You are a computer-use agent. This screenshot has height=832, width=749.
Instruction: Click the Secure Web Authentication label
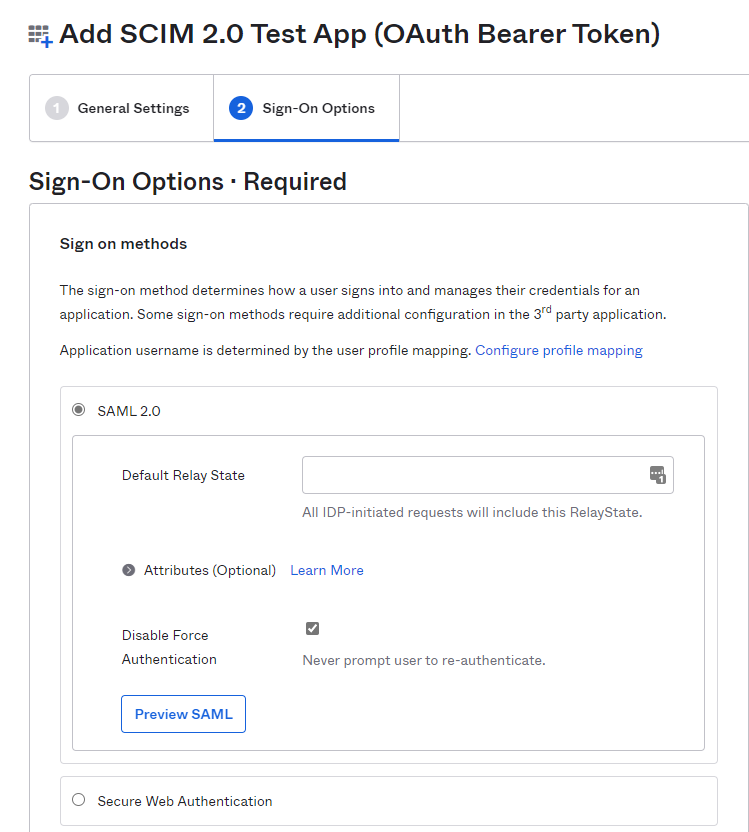185,801
